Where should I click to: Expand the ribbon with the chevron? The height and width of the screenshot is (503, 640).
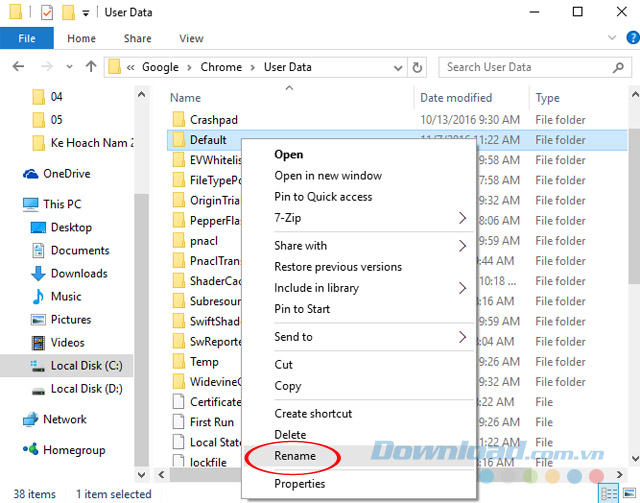point(612,38)
